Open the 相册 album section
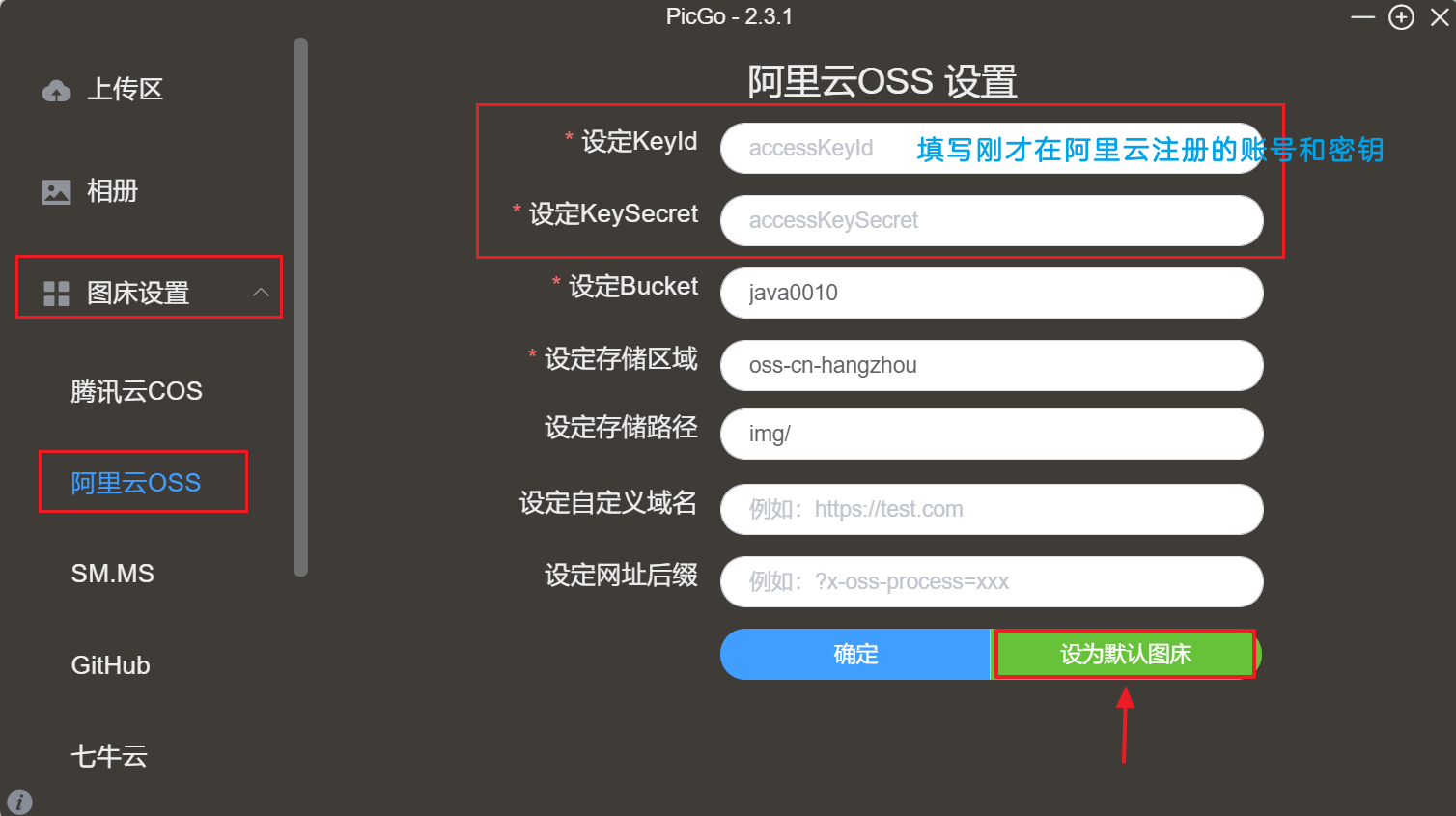Viewport: 1456px width, 816px height. pos(112,191)
